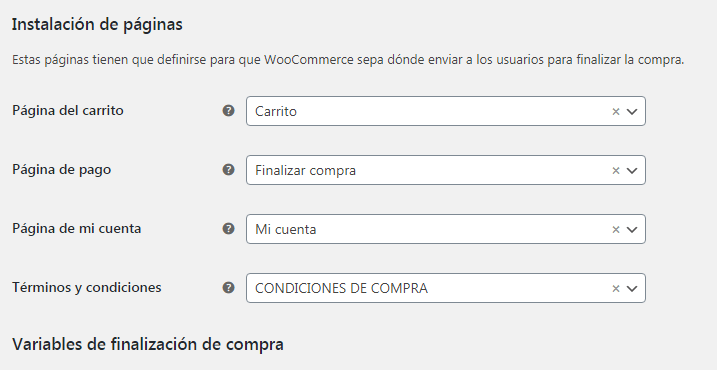Image resolution: width=717 pixels, height=370 pixels.
Task: Expand the Finalizar compra dropdown arrow
Action: point(632,170)
